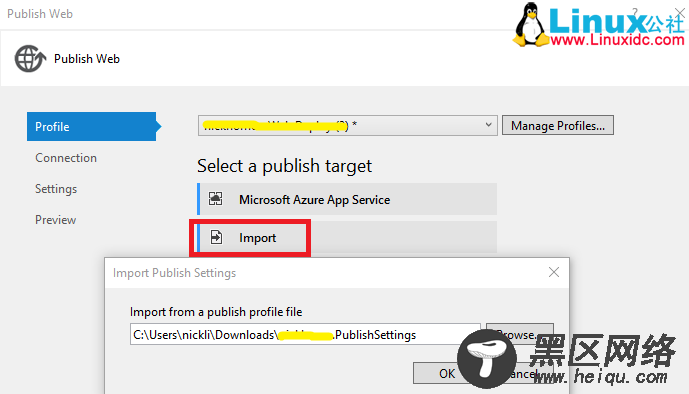689x394 pixels.
Task: Choose Microsoft Azure App Service target
Action: click(x=347, y=199)
